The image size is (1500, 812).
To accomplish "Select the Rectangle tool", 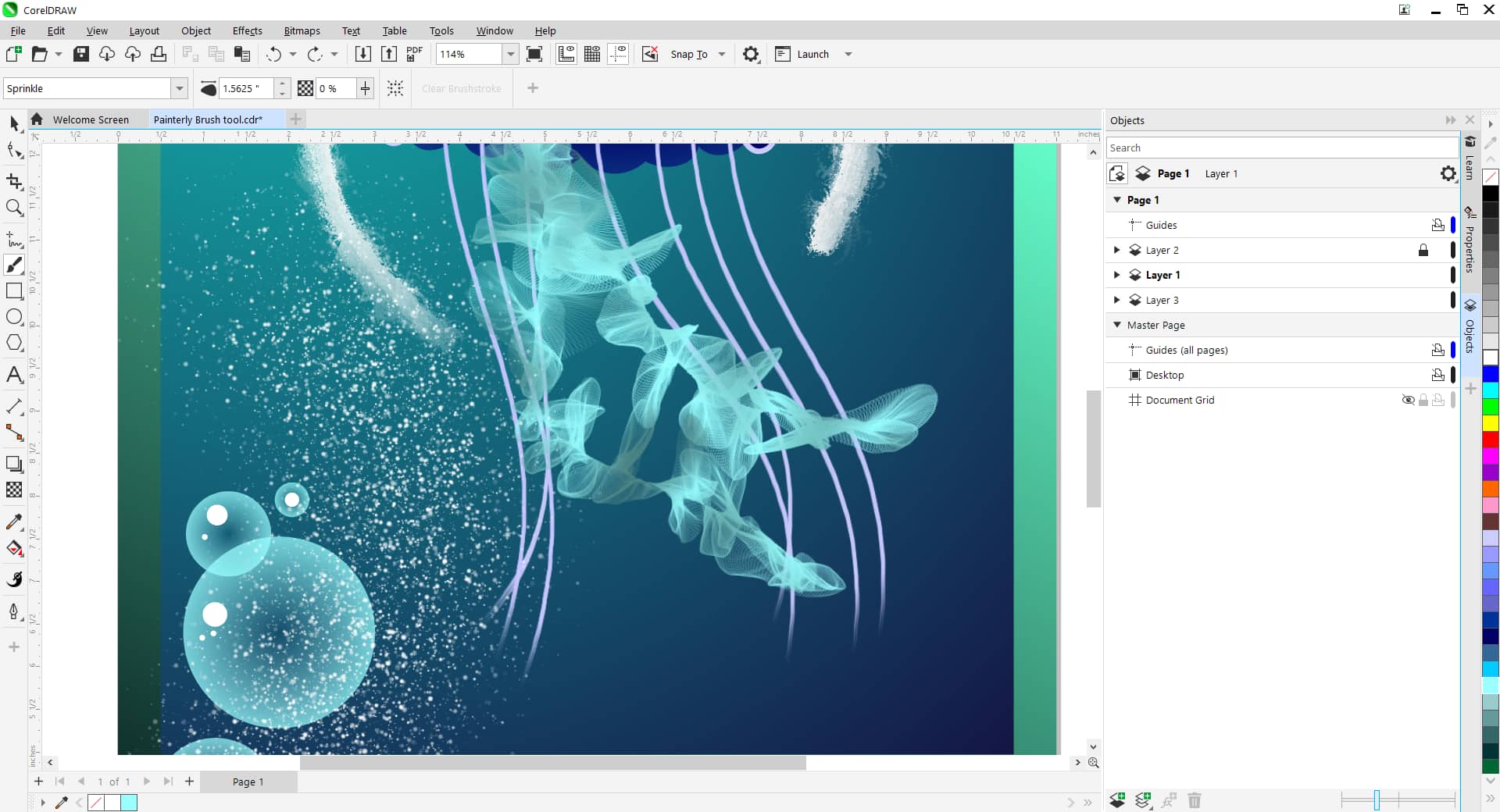I will point(14,290).
